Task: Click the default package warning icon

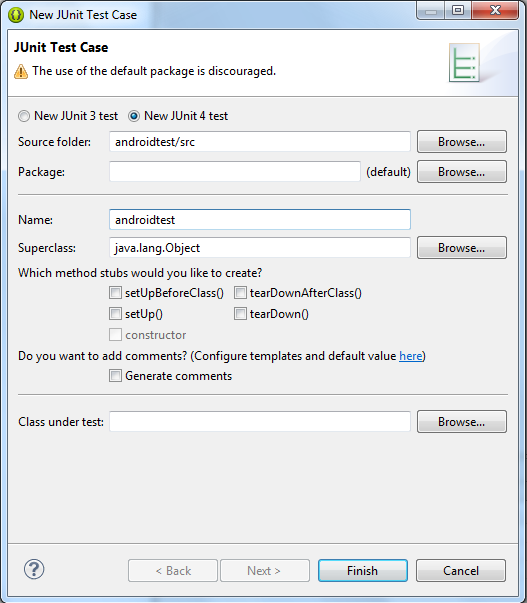Action: [x=21, y=72]
